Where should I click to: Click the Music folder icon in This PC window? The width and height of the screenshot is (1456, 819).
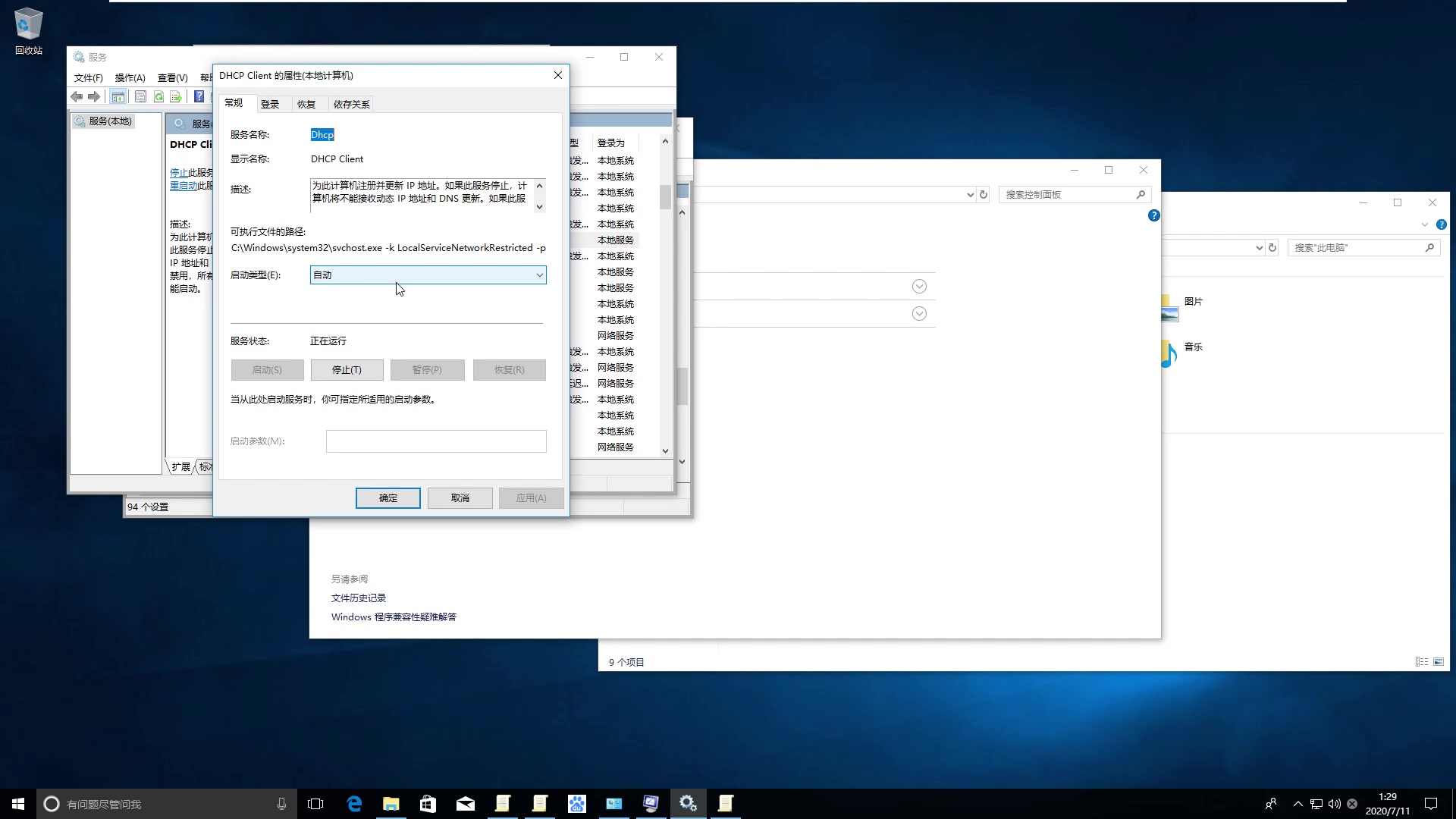pos(1169,353)
